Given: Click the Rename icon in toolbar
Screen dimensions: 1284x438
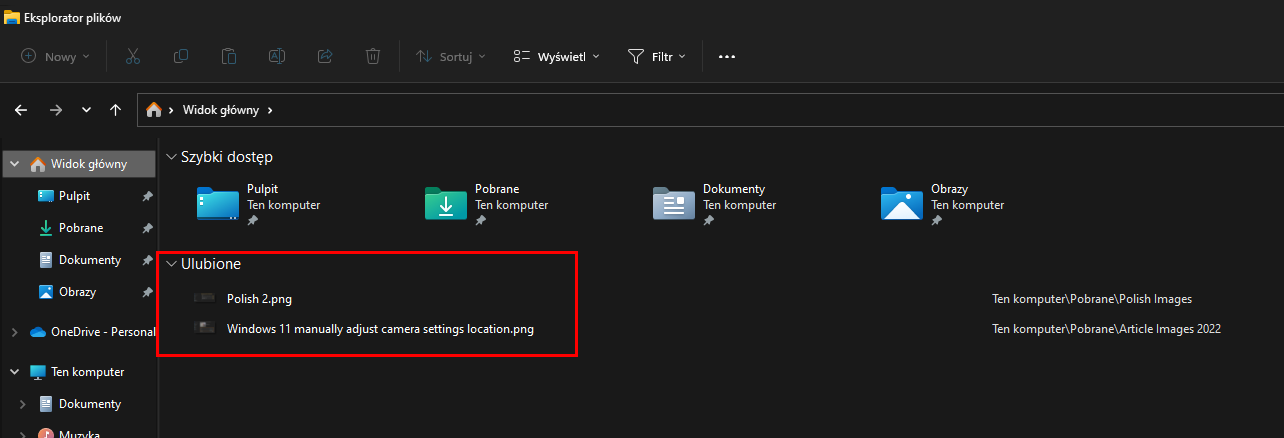Looking at the screenshot, I should tap(277, 57).
